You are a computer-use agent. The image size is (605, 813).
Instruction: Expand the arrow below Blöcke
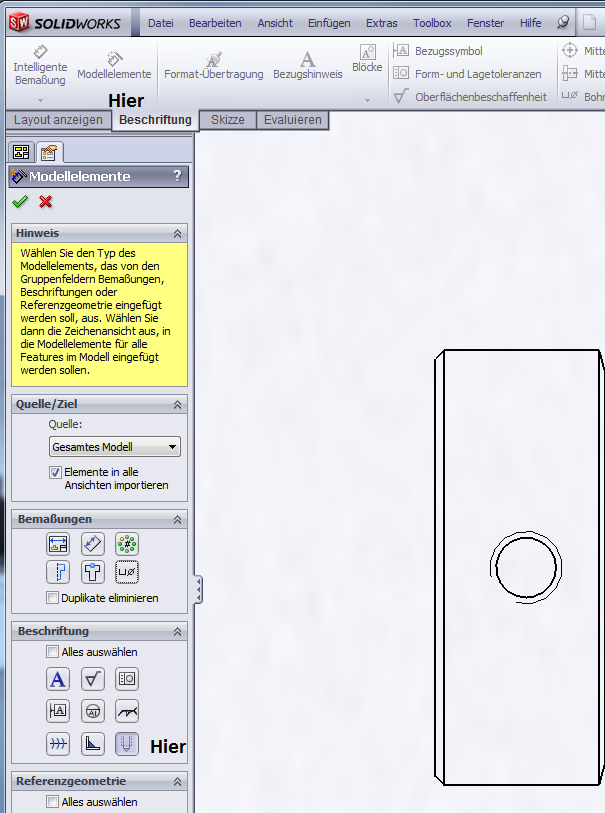(x=367, y=100)
